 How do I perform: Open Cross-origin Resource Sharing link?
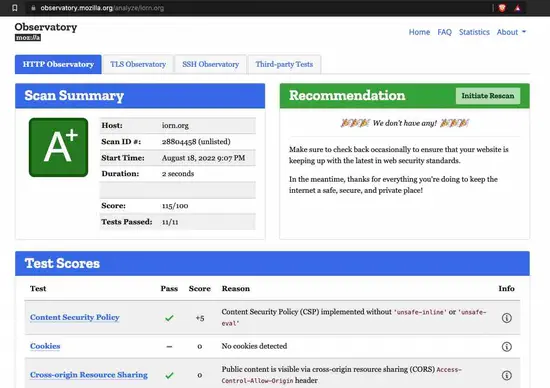click(89, 375)
